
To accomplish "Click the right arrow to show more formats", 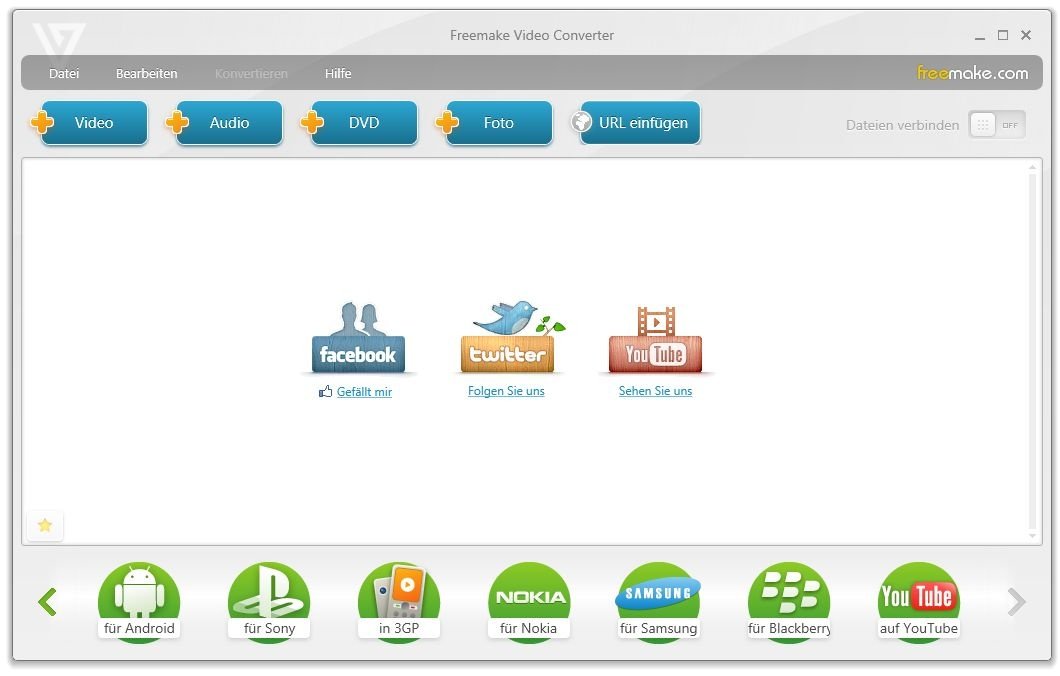I will pyautogui.click(x=1015, y=601).
